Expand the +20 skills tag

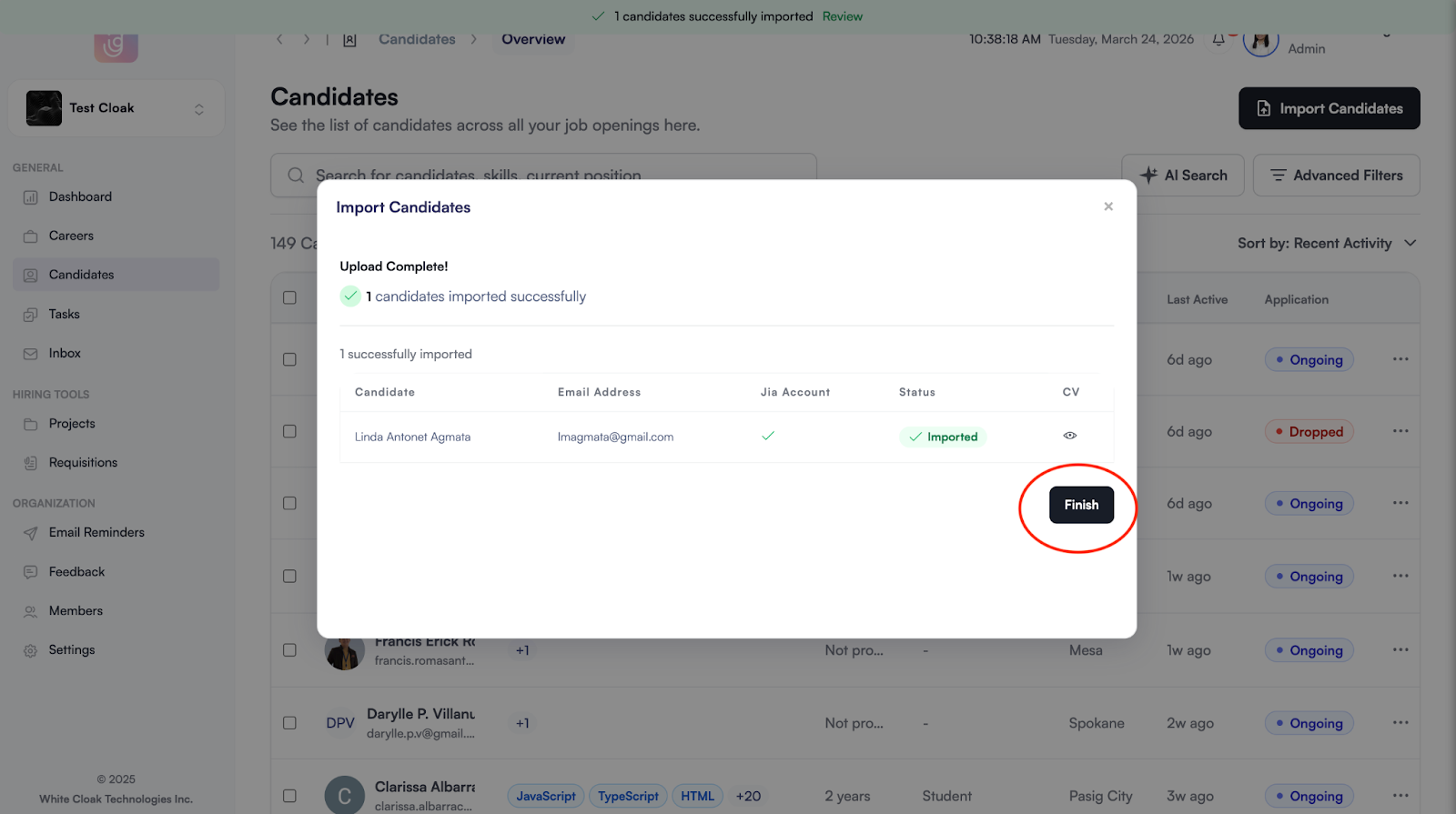[x=748, y=797]
